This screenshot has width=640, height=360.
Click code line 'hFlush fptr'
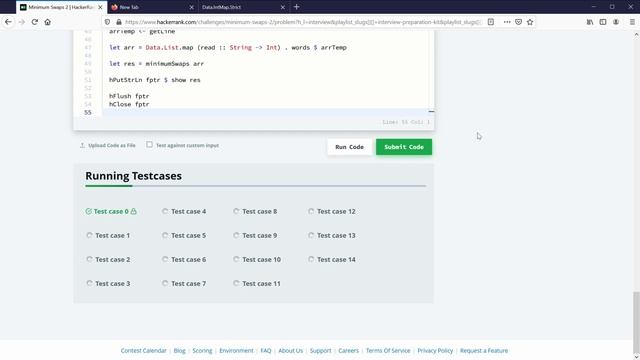(129, 96)
